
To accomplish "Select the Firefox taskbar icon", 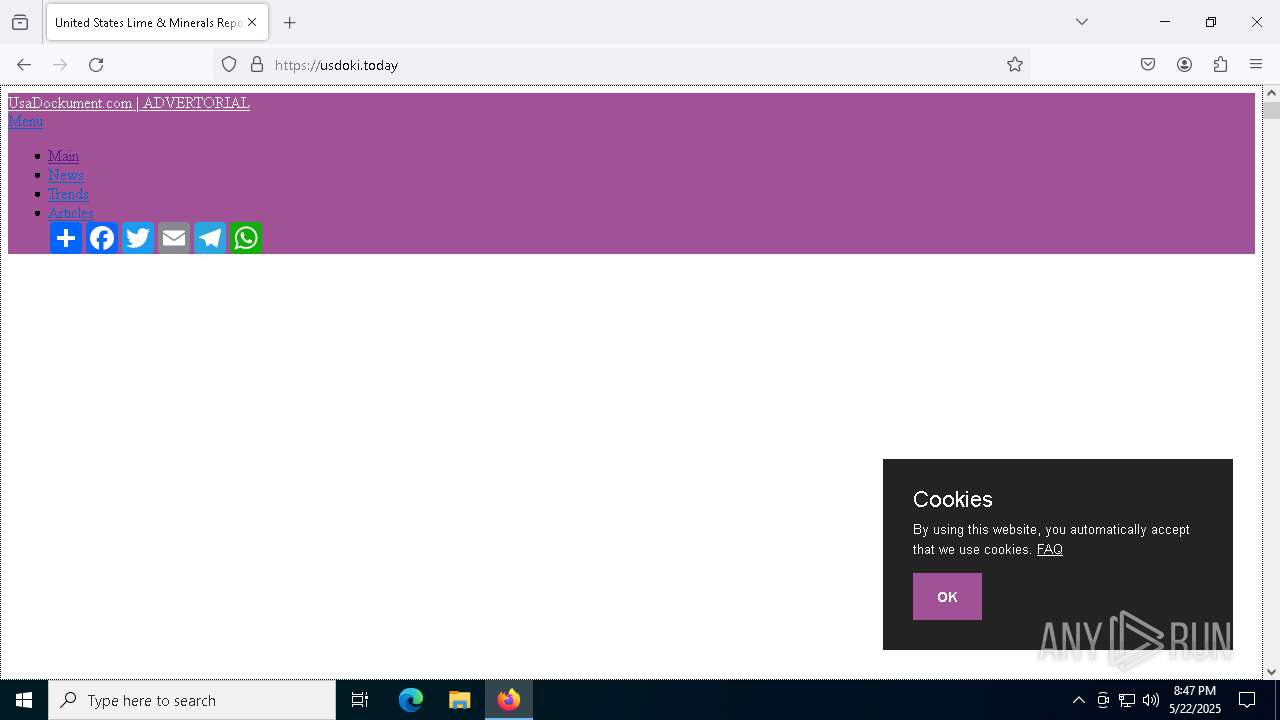I will coord(509,700).
